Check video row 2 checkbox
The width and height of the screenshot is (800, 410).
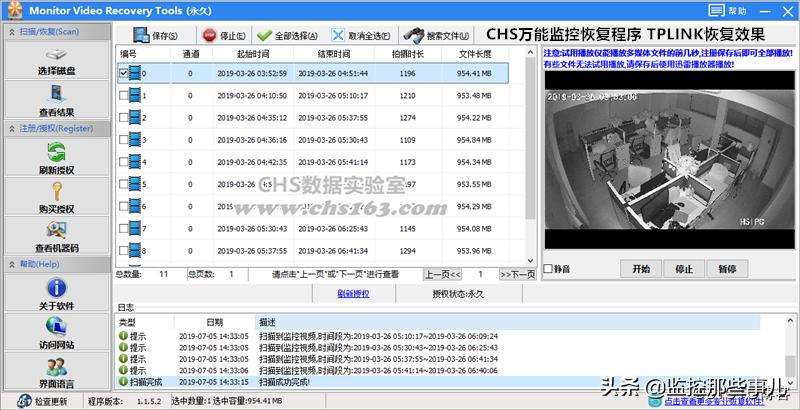(x=123, y=118)
